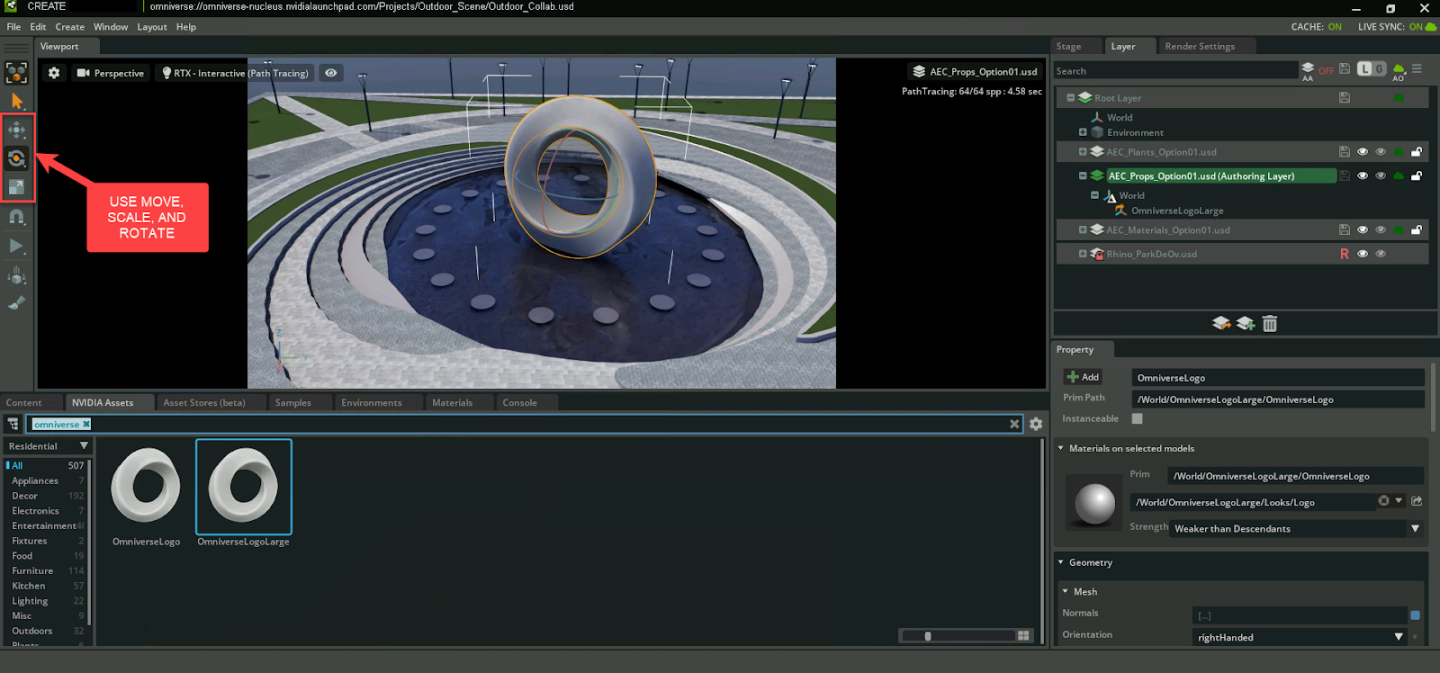1440x673 pixels.
Task: Toggle visibility of AEC_Plants_Option01.usd layer
Action: point(1362,152)
